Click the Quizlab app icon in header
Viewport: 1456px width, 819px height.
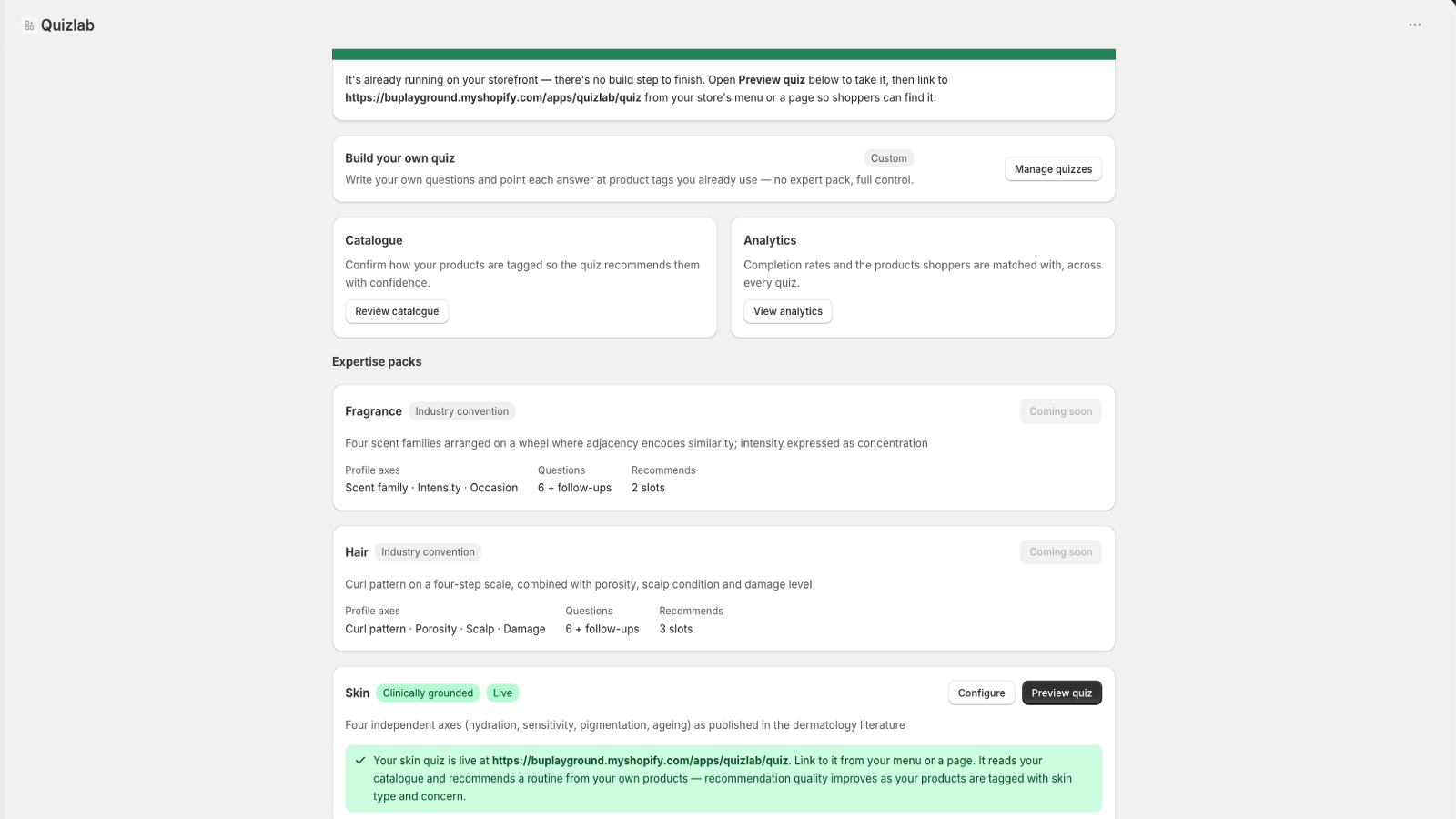pos(29,25)
